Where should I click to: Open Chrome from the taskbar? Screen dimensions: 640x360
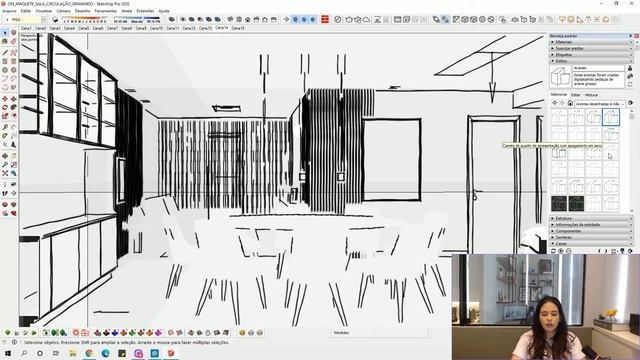(x=89, y=353)
